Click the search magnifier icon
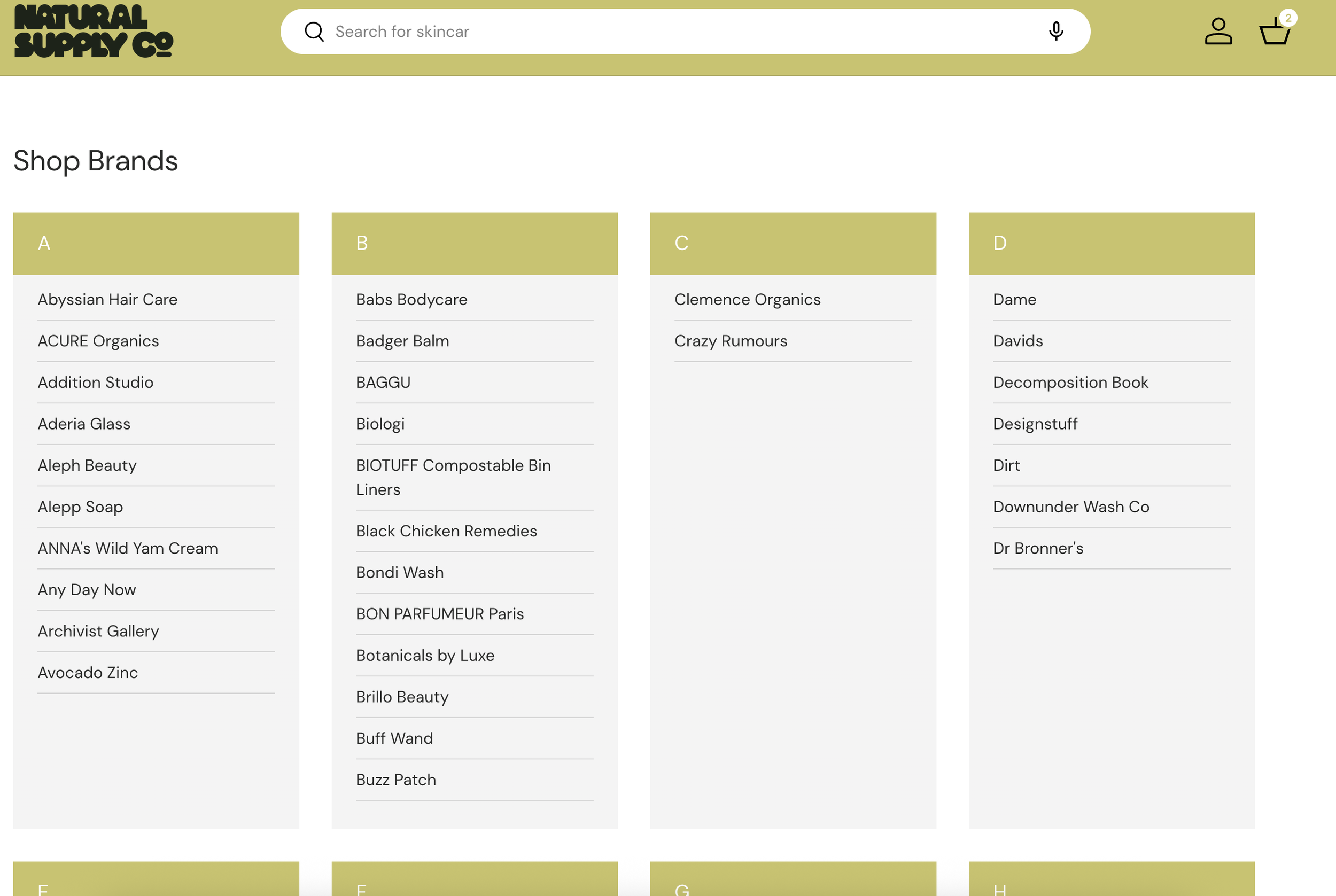 tap(314, 32)
